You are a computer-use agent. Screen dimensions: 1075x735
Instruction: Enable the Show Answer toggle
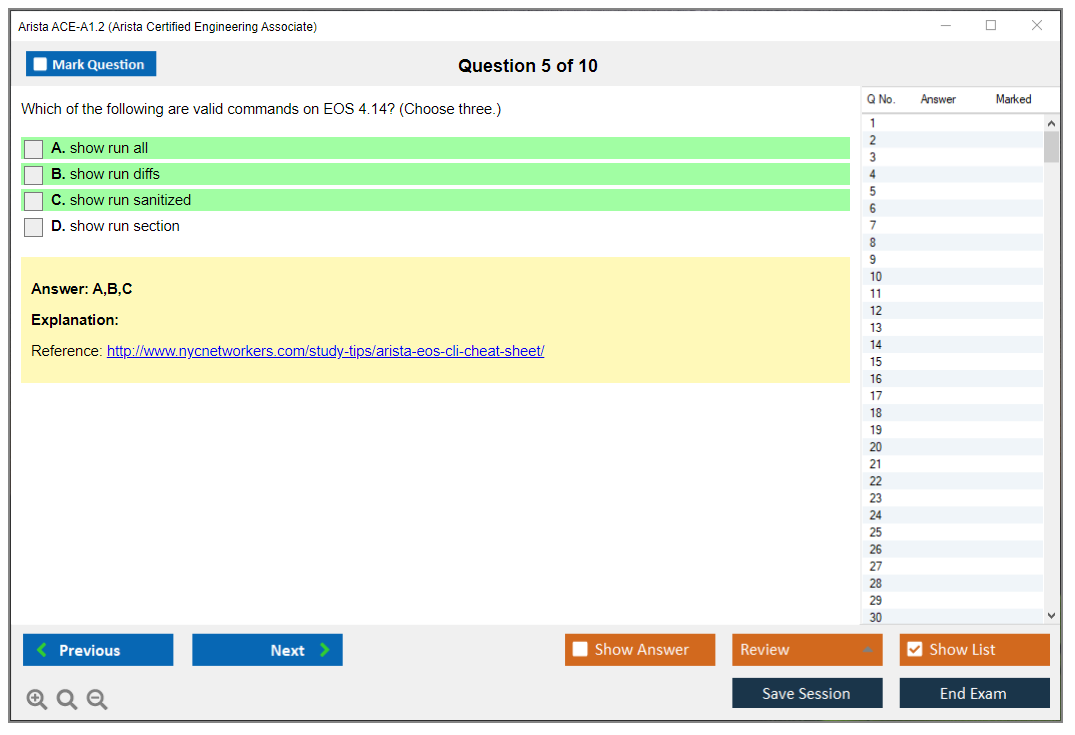581,650
